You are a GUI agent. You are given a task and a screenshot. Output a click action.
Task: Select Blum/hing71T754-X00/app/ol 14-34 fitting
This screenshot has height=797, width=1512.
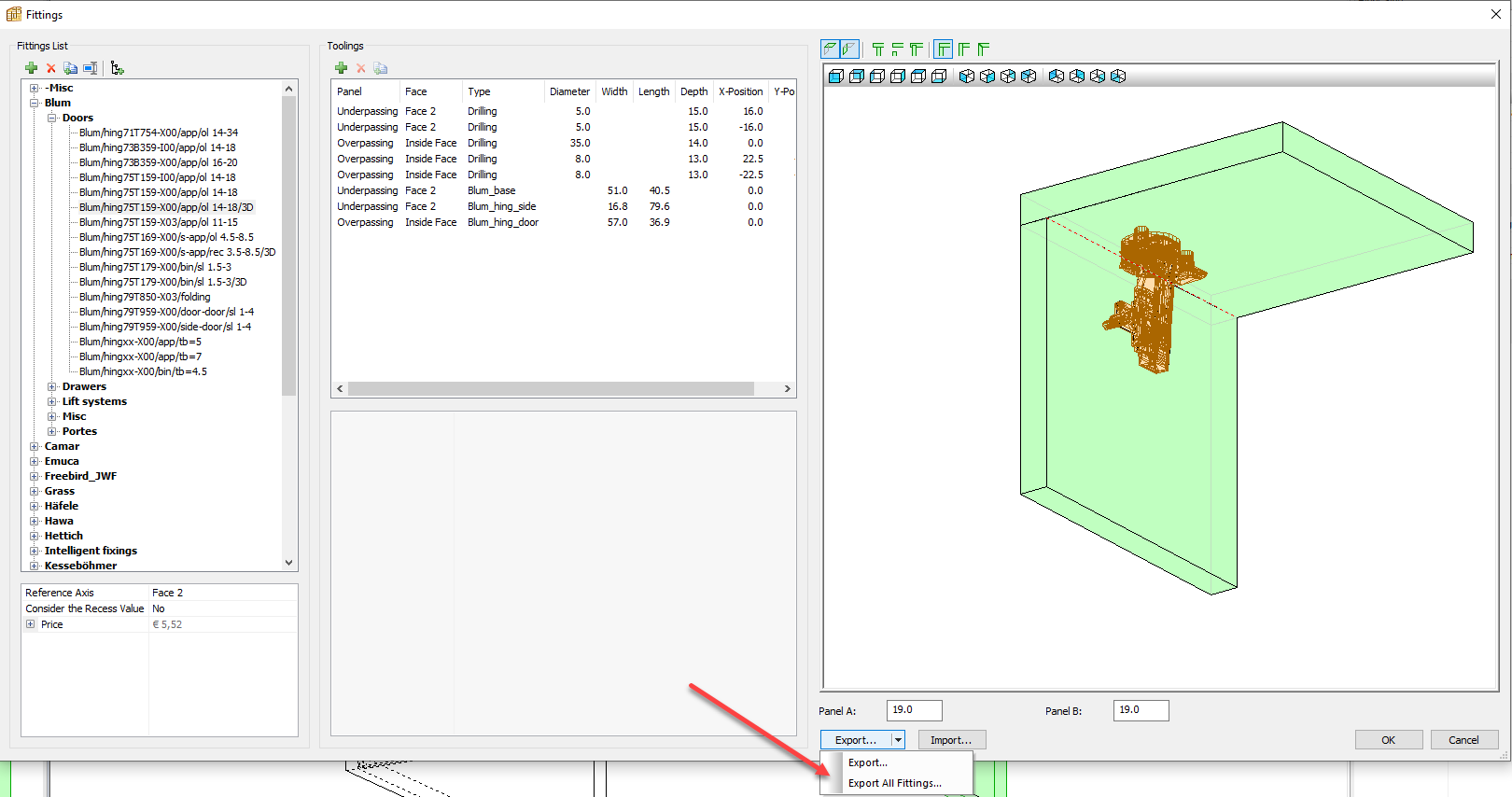point(159,133)
